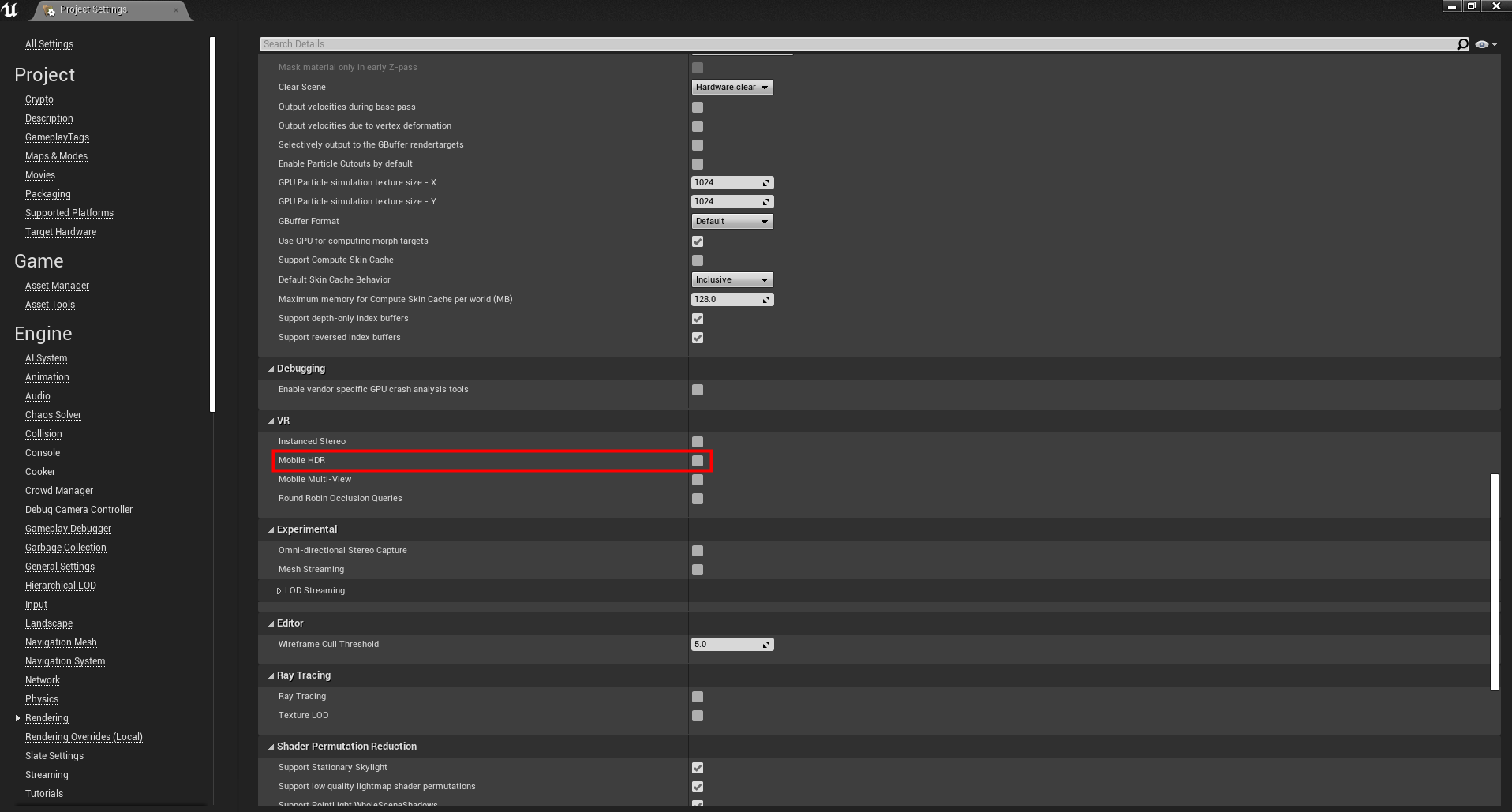Screen dimensions: 1512x812
Task: Enable the Mobile HDR checkbox
Action: [x=698, y=461]
